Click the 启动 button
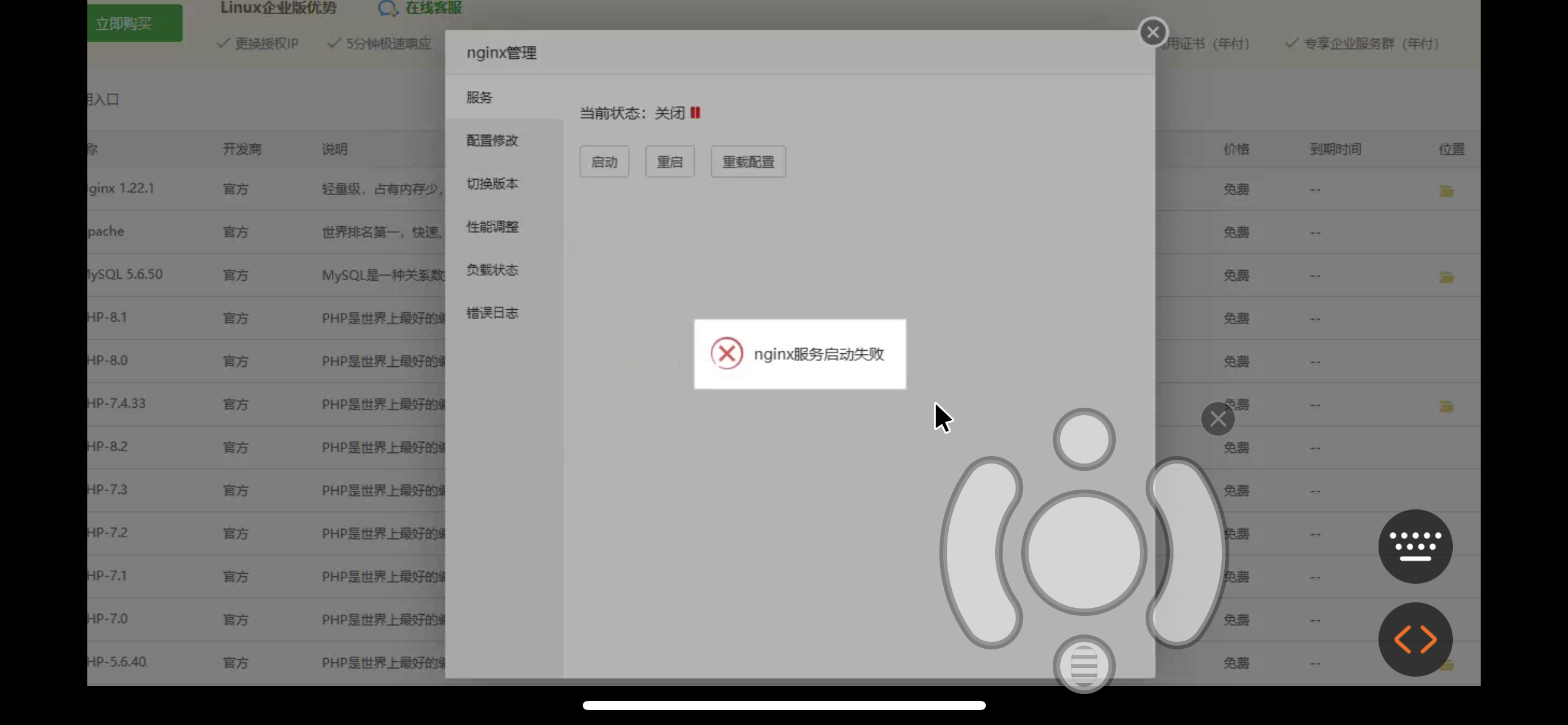Screen dimensions: 1568x725 click(604, 162)
